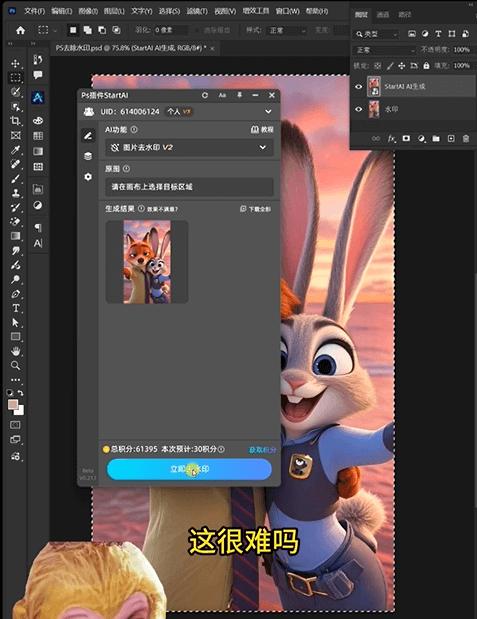Select the Dodge tool
This screenshot has height=619, width=477.
pyautogui.click(x=15, y=279)
